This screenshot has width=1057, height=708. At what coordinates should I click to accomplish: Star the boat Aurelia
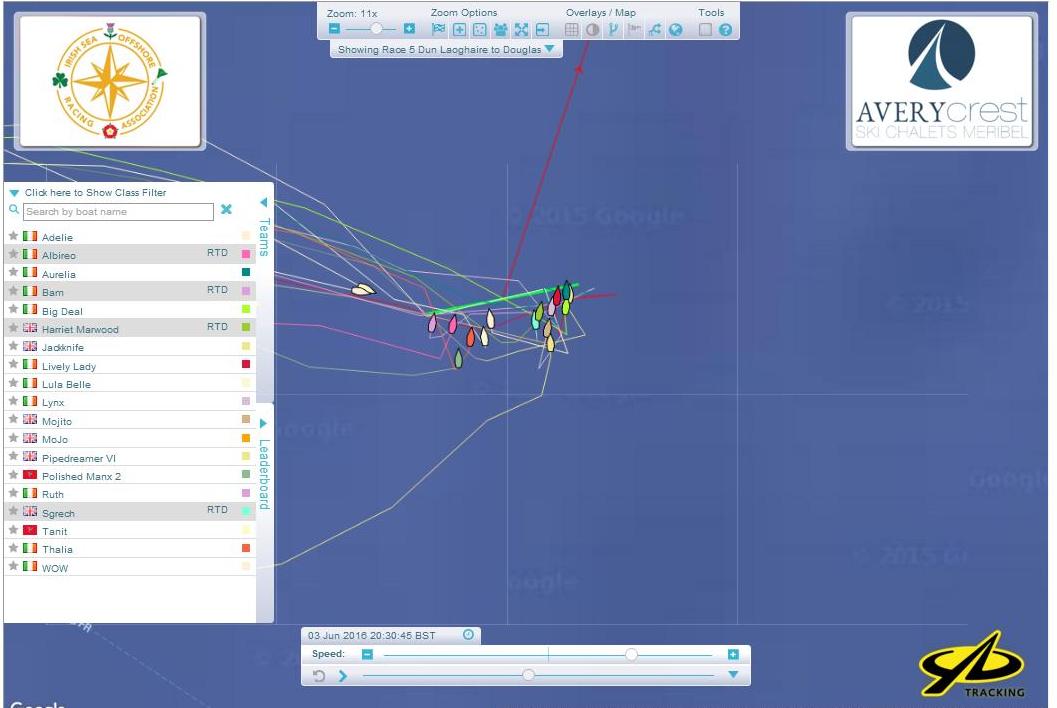pos(13,272)
